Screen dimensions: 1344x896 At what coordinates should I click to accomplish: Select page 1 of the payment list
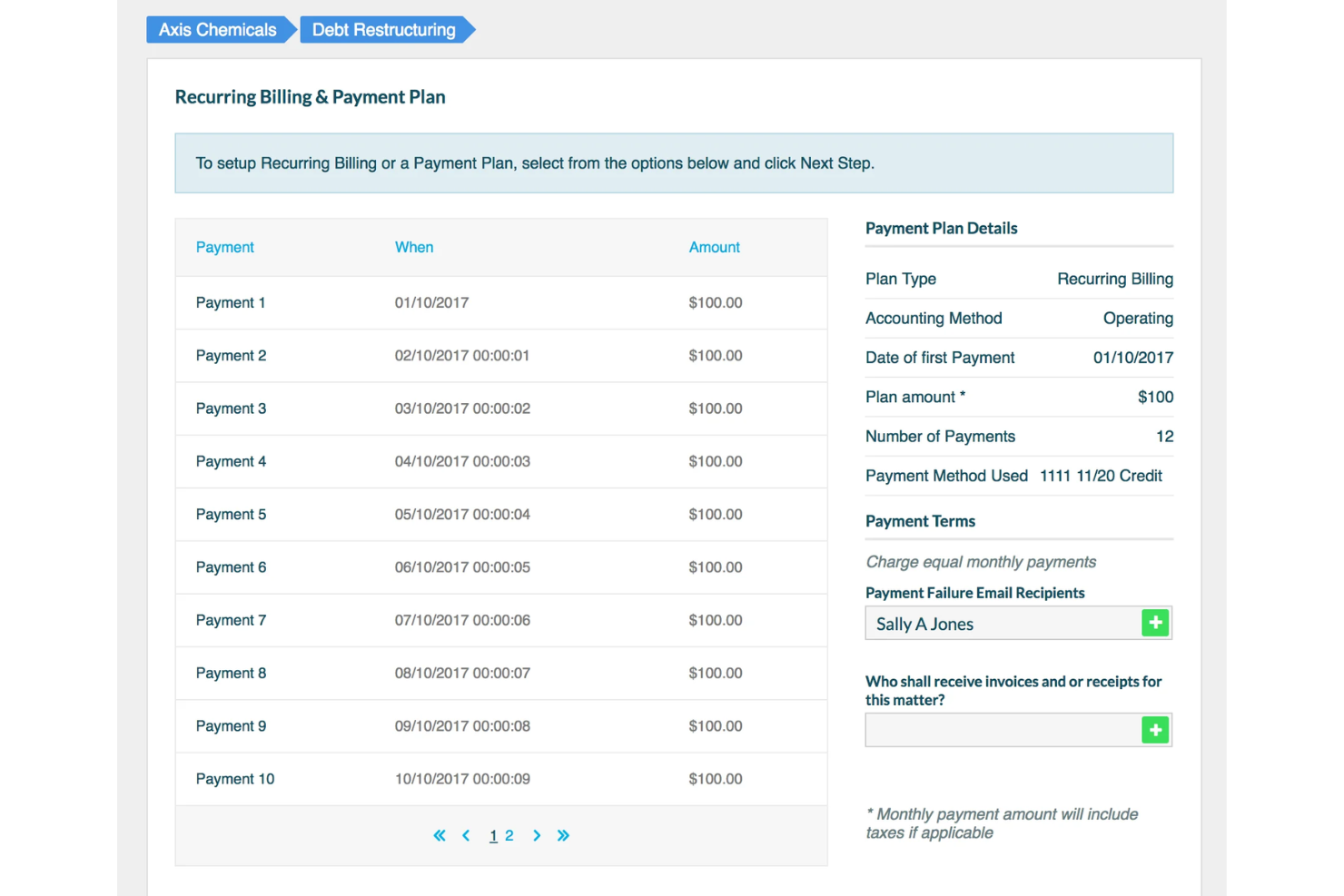click(493, 835)
